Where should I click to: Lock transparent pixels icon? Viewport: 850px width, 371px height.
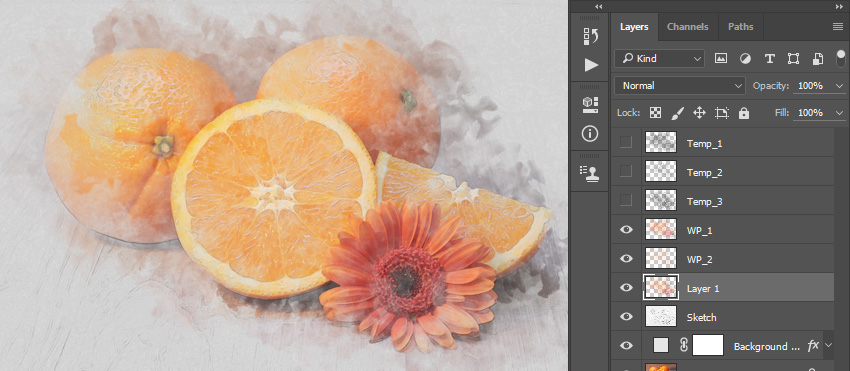coord(655,113)
